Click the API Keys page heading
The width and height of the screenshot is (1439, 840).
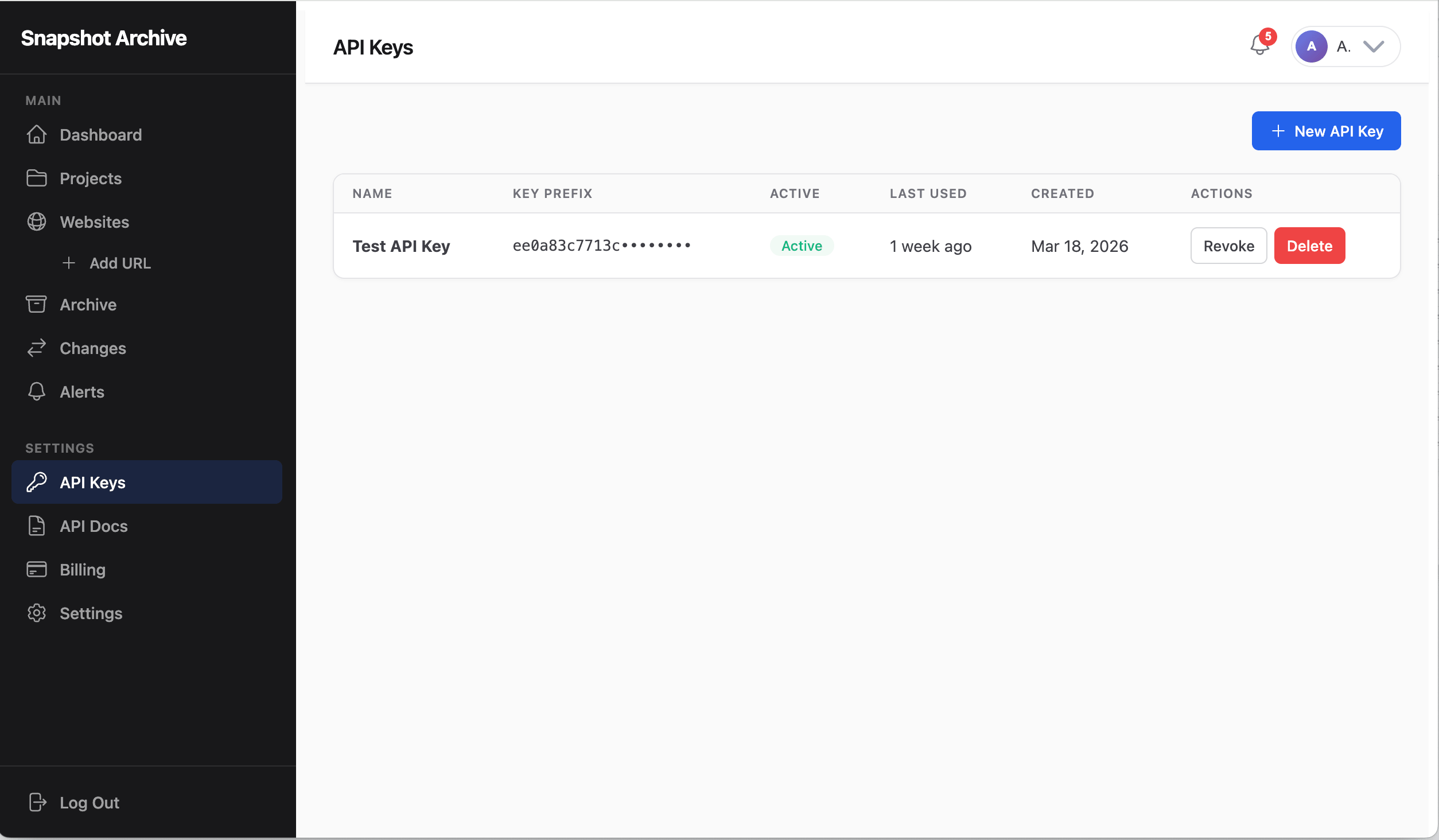point(373,47)
